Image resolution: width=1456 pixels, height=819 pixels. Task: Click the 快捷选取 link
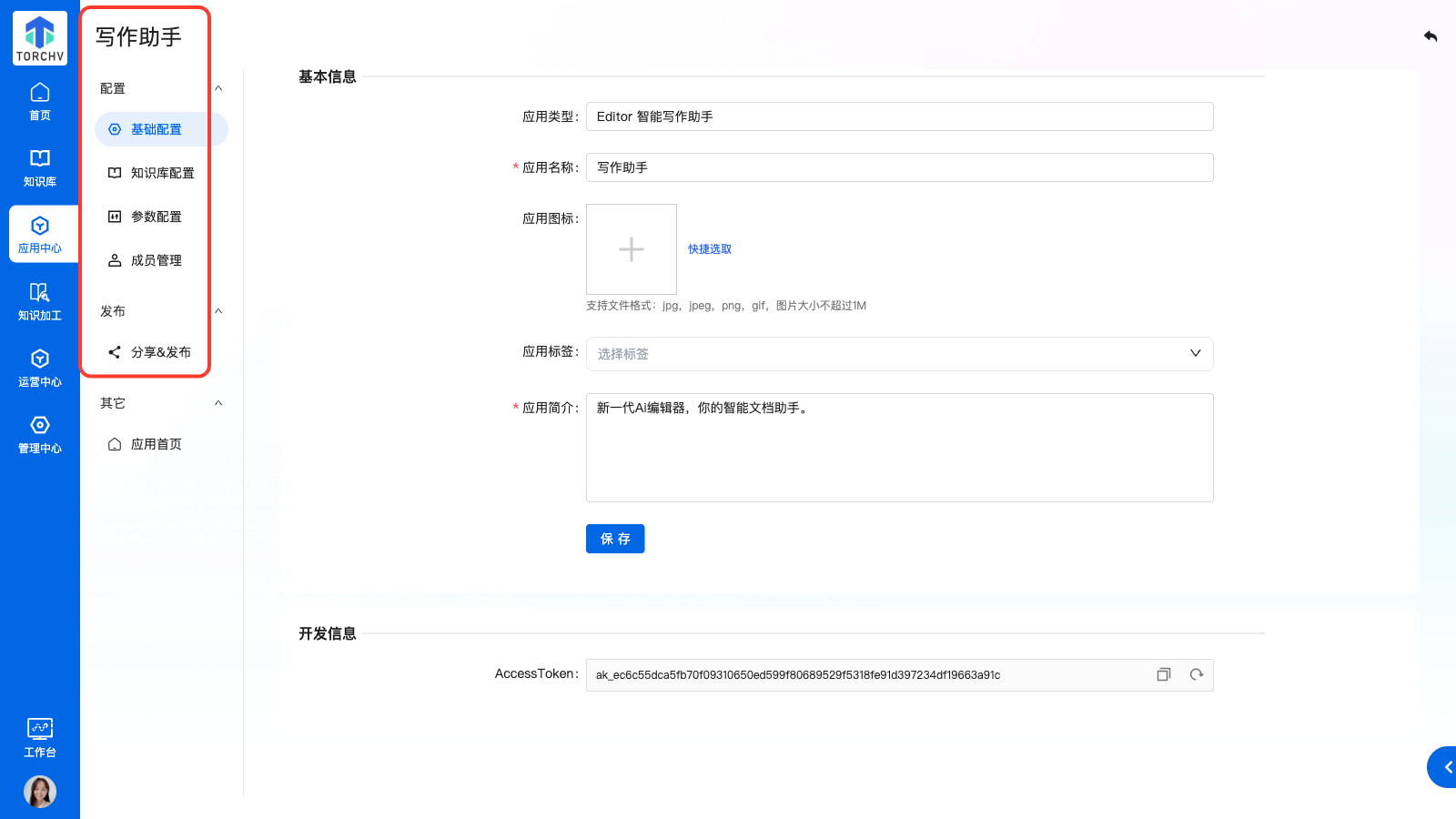pos(709,249)
